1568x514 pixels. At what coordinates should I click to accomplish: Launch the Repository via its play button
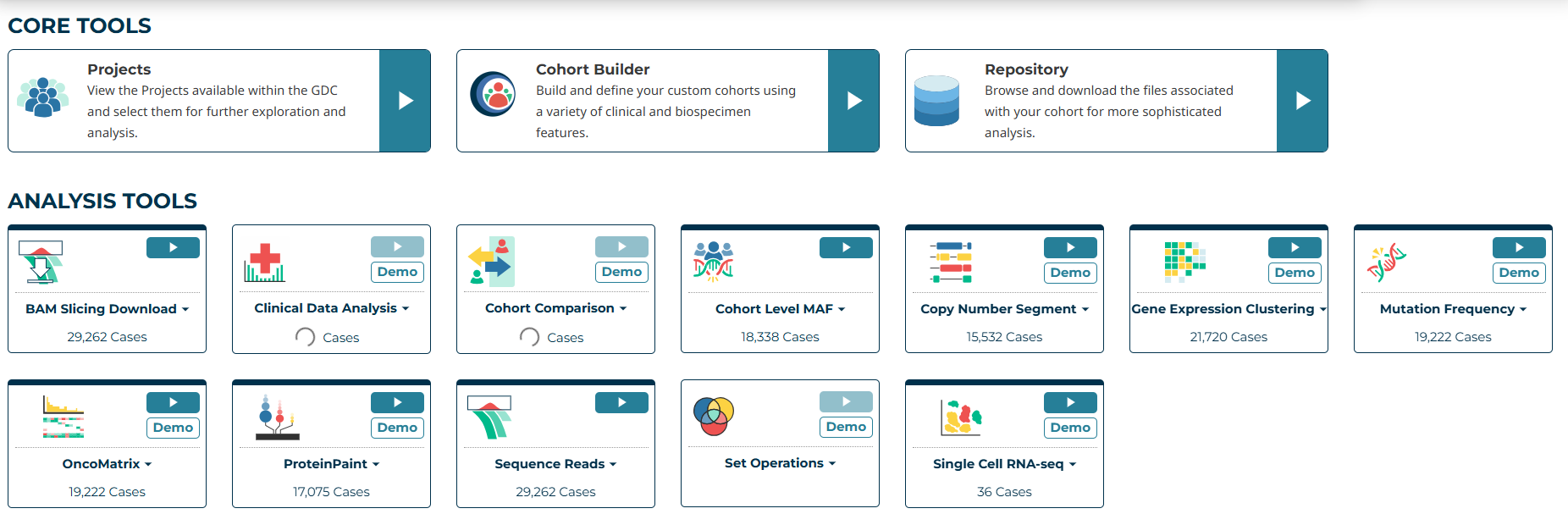pyautogui.click(x=1302, y=101)
